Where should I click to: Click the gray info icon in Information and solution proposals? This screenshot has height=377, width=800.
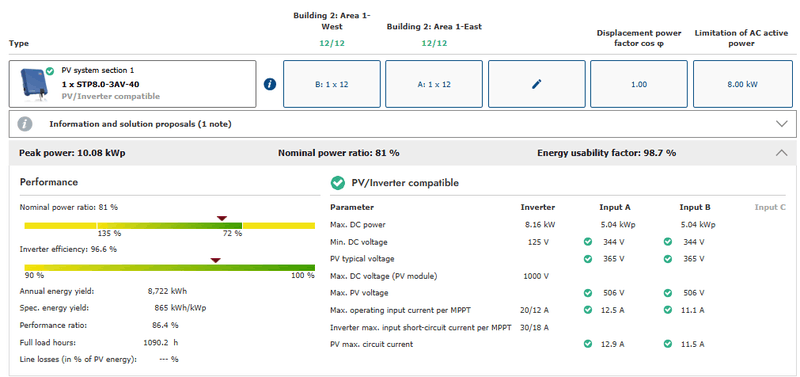(x=25, y=124)
